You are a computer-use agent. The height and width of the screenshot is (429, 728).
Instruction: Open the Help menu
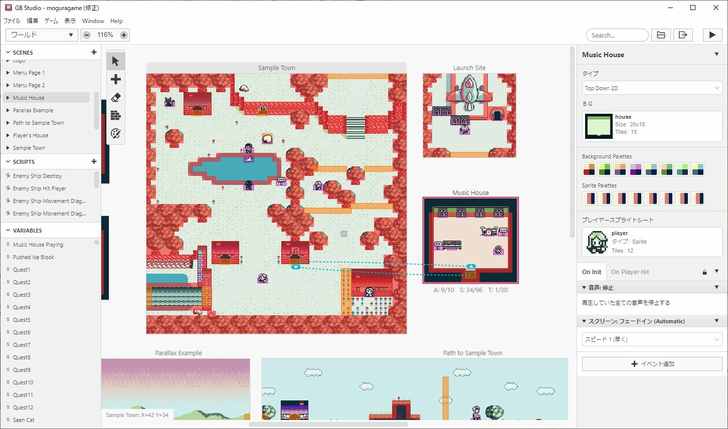click(117, 21)
